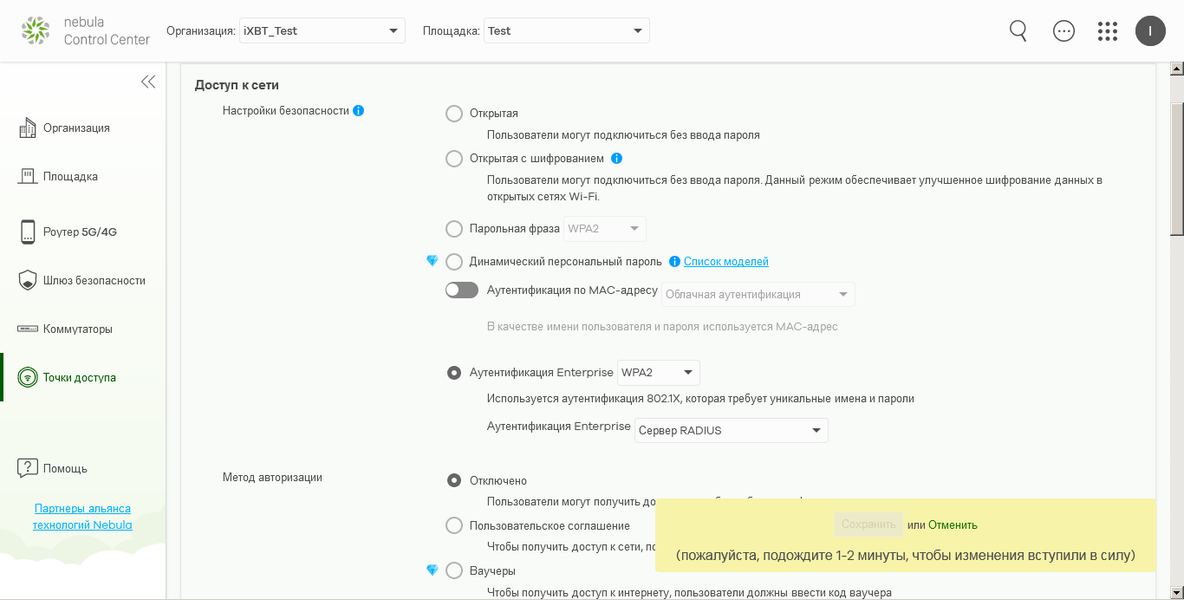This screenshot has height=600, width=1184.
Task: Click the search magnifier icon
Action: coord(1018,31)
